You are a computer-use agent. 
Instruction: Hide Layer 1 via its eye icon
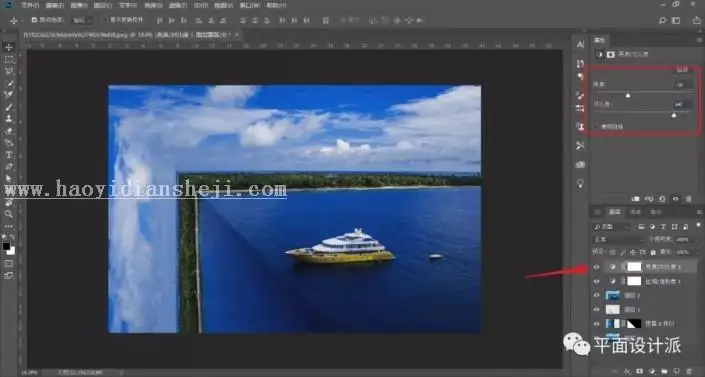pyautogui.click(x=597, y=310)
